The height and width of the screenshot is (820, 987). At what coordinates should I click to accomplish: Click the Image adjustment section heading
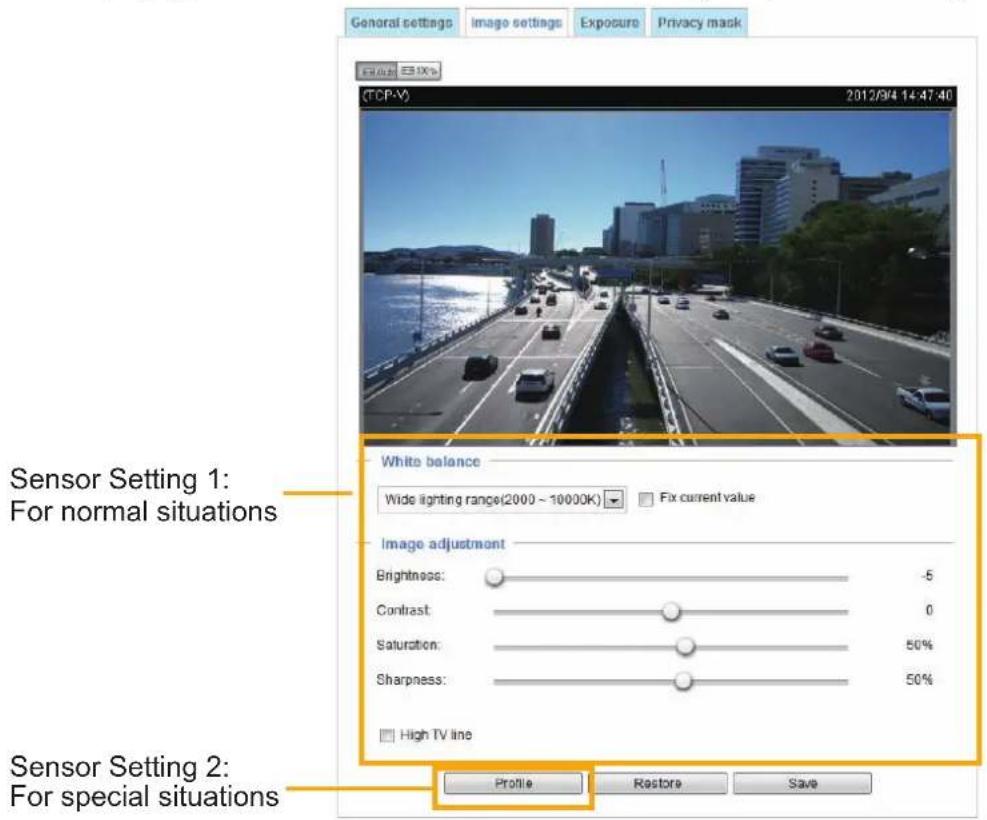443,544
